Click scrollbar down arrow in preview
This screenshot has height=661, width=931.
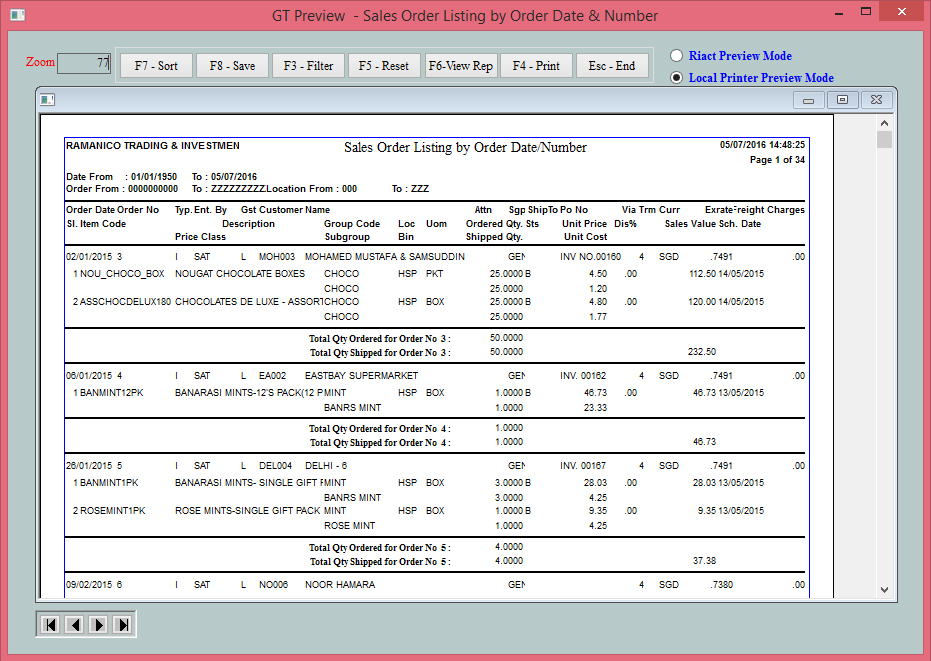(884, 590)
